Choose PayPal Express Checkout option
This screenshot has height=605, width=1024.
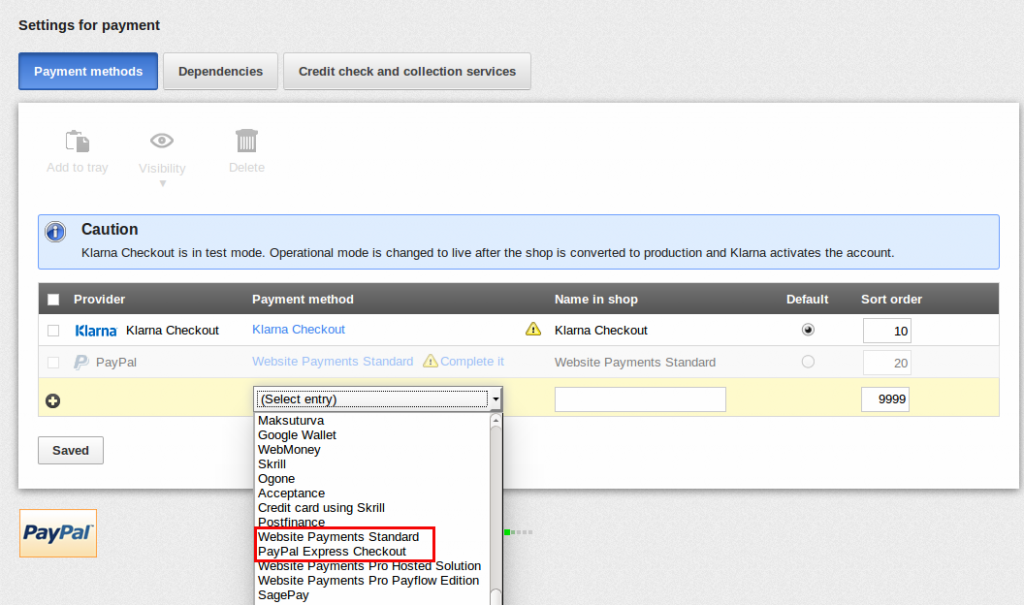click(x=332, y=551)
